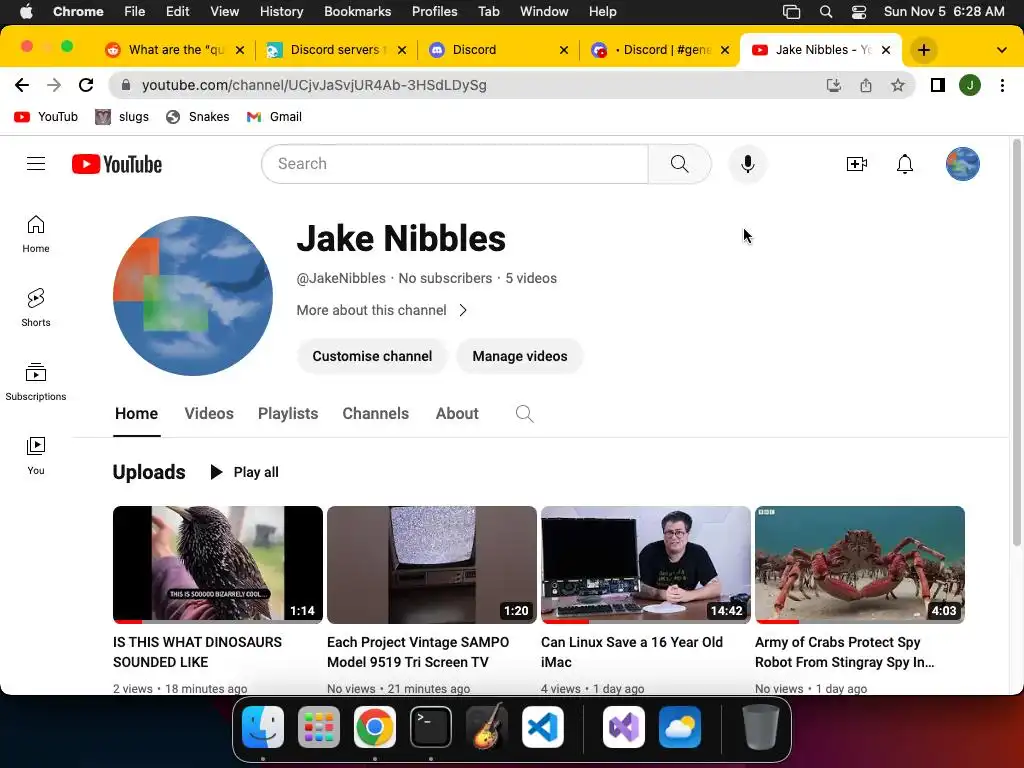Click the channel profile picture
Image resolution: width=1024 pixels, height=768 pixels.
(x=193, y=296)
